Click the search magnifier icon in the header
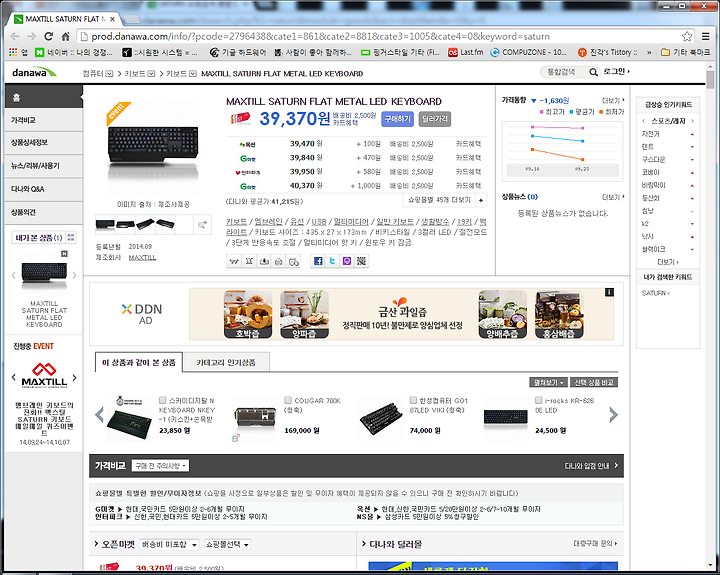 [x=593, y=72]
